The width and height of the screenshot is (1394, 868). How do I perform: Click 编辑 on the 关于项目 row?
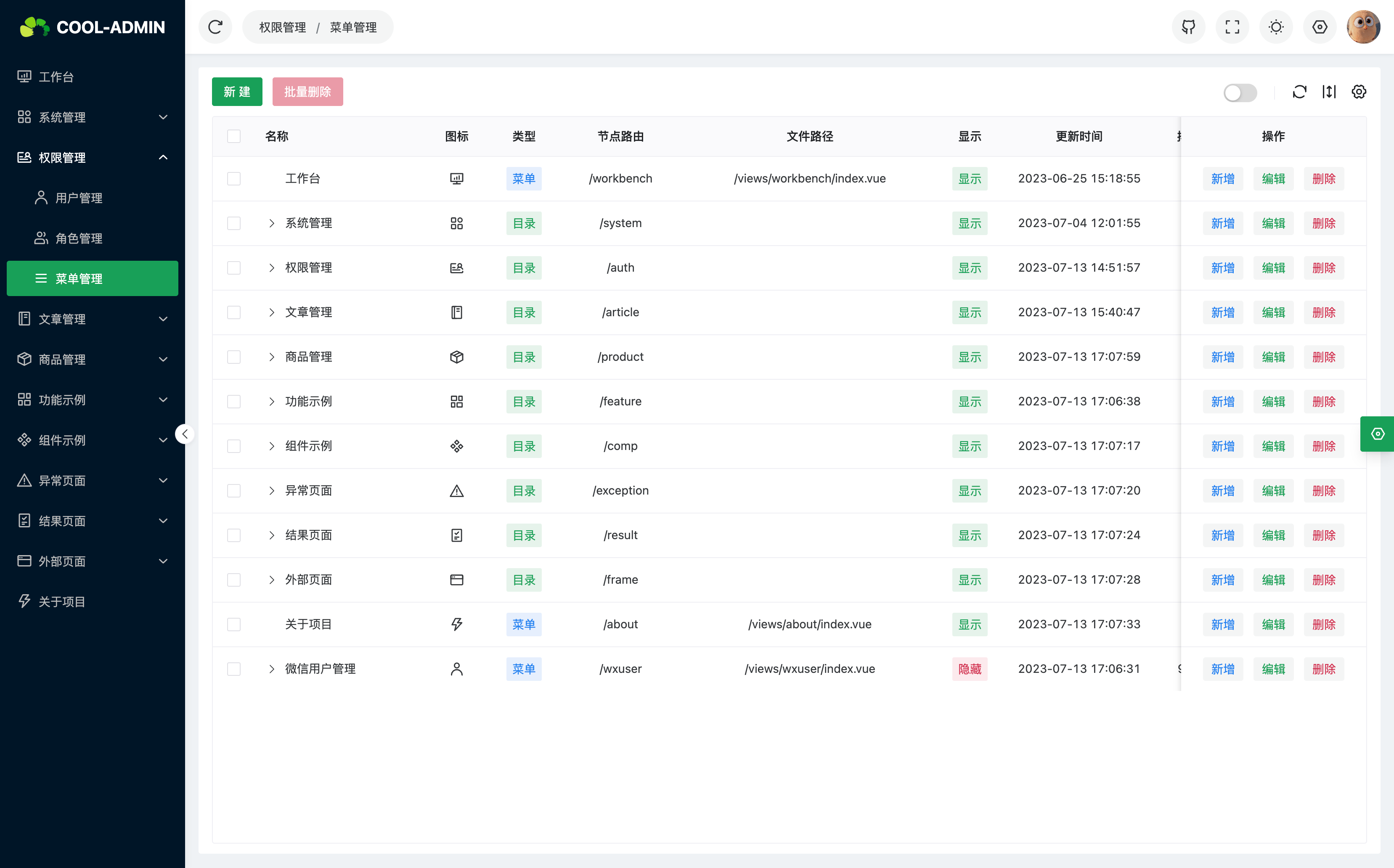pyautogui.click(x=1273, y=624)
